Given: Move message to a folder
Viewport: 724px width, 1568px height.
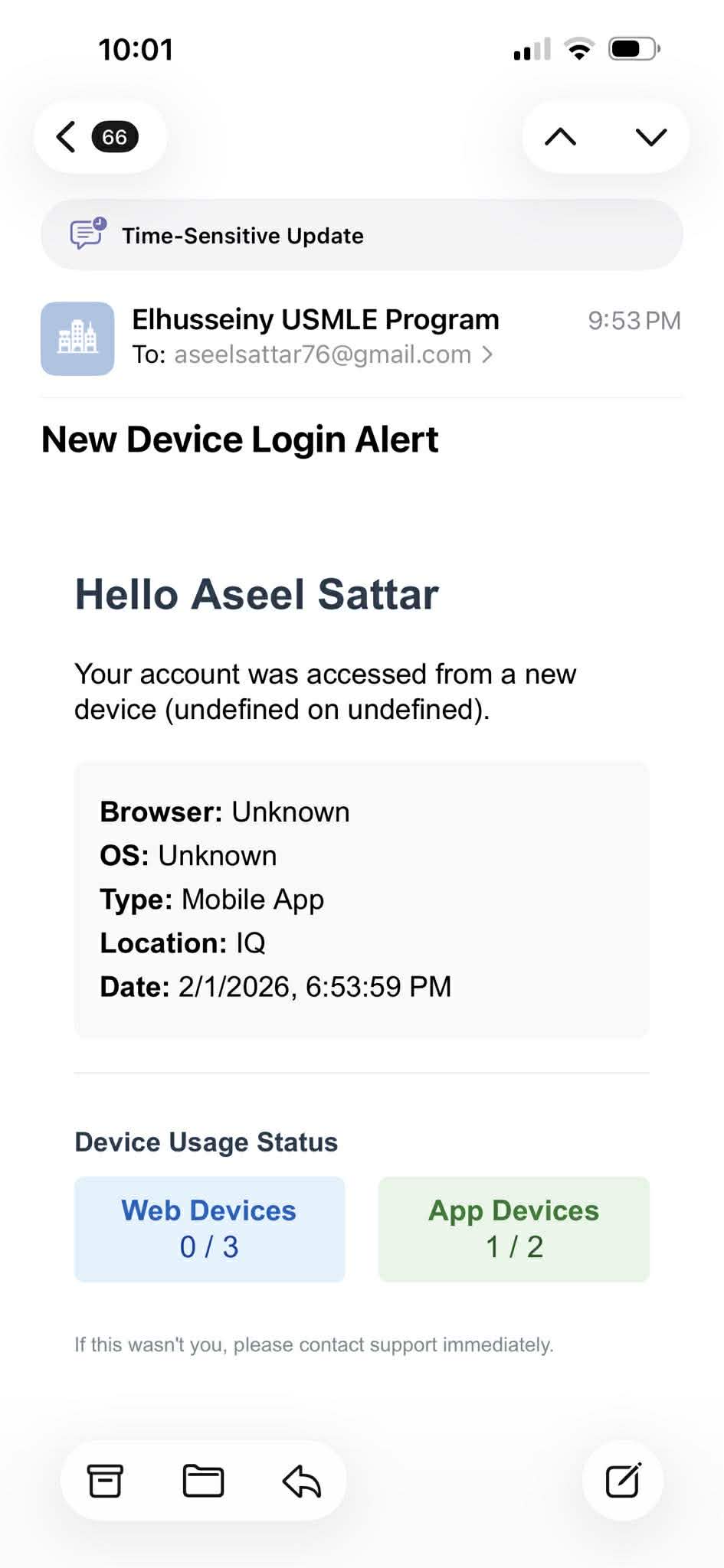Looking at the screenshot, I should click(x=203, y=1480).
